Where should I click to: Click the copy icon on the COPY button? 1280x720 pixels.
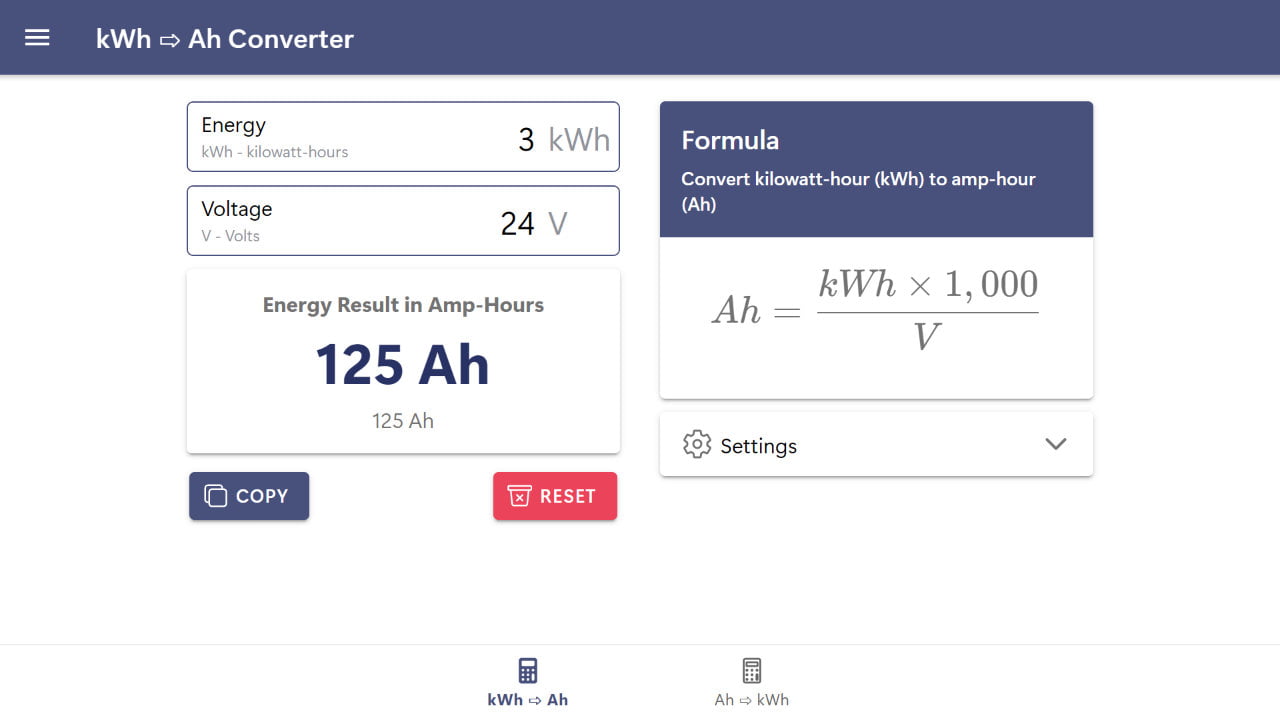[215, 496]
